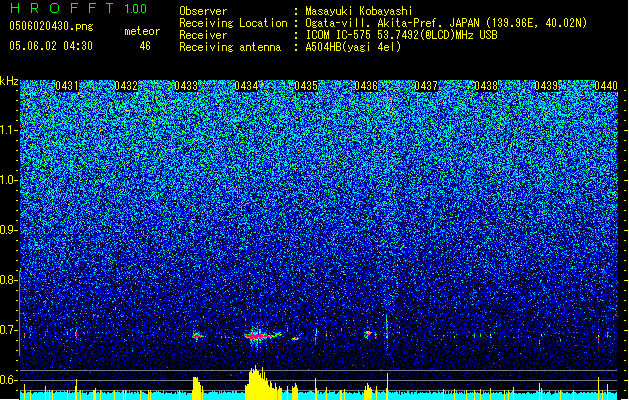Click the Receiver line ICOM IC-575
The image size is (629, 400).
(x=402, y=35)
